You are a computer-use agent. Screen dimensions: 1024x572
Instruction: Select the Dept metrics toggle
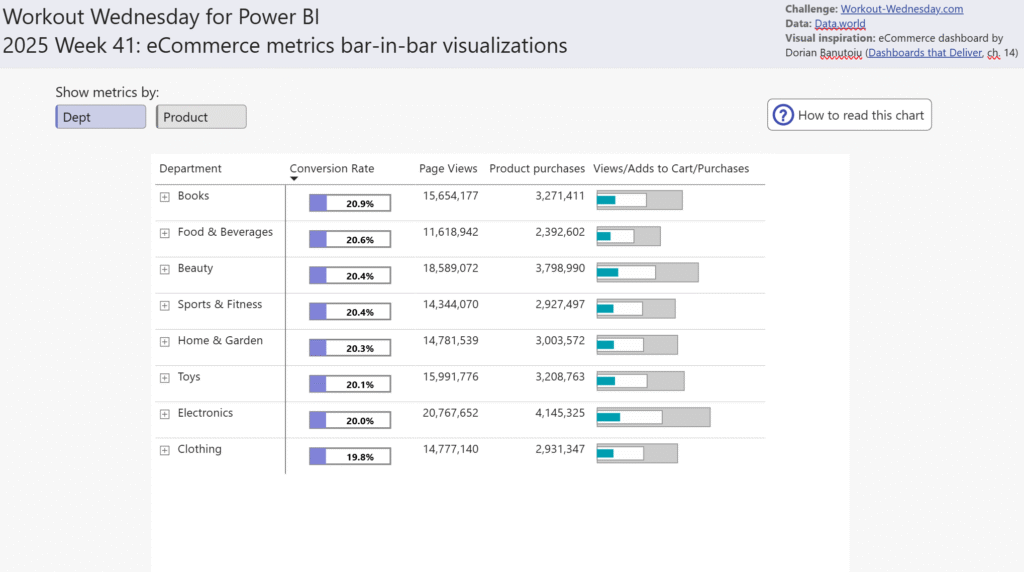pyautogui.click(x=101, y=117)
